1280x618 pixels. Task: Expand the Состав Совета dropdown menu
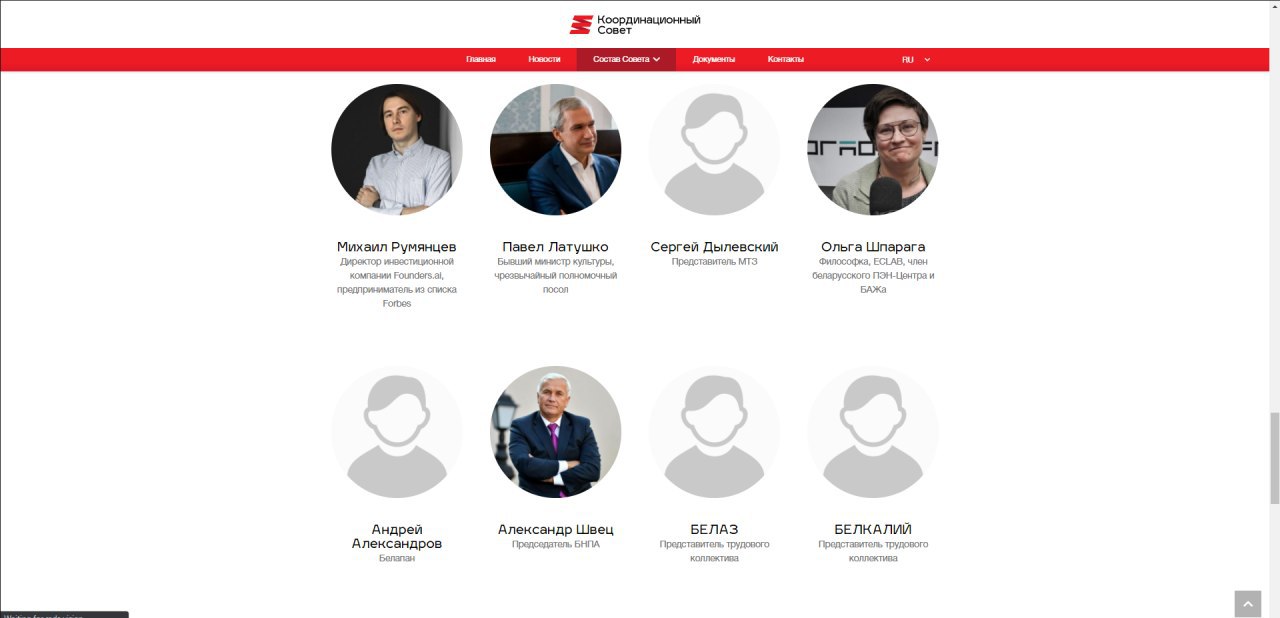coord(626,59)
